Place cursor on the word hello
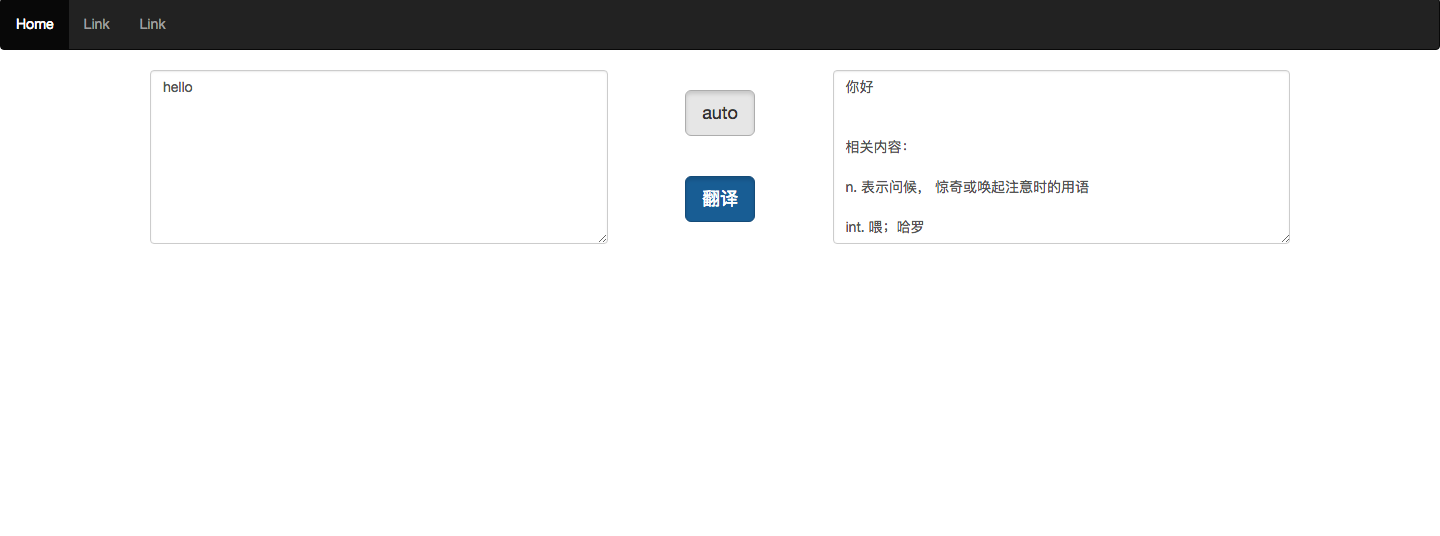The width and height of the screenshot is (1440, 536). tap(177, 88)
